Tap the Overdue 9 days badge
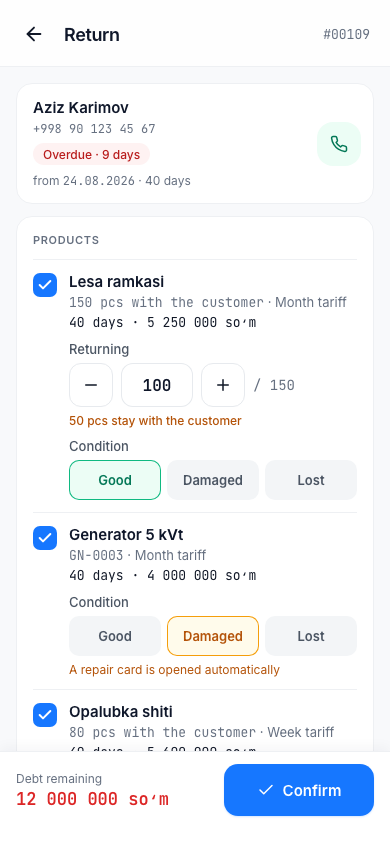This screenshot has width=390, height=844. pyautogui.click(x=91, y=154)
